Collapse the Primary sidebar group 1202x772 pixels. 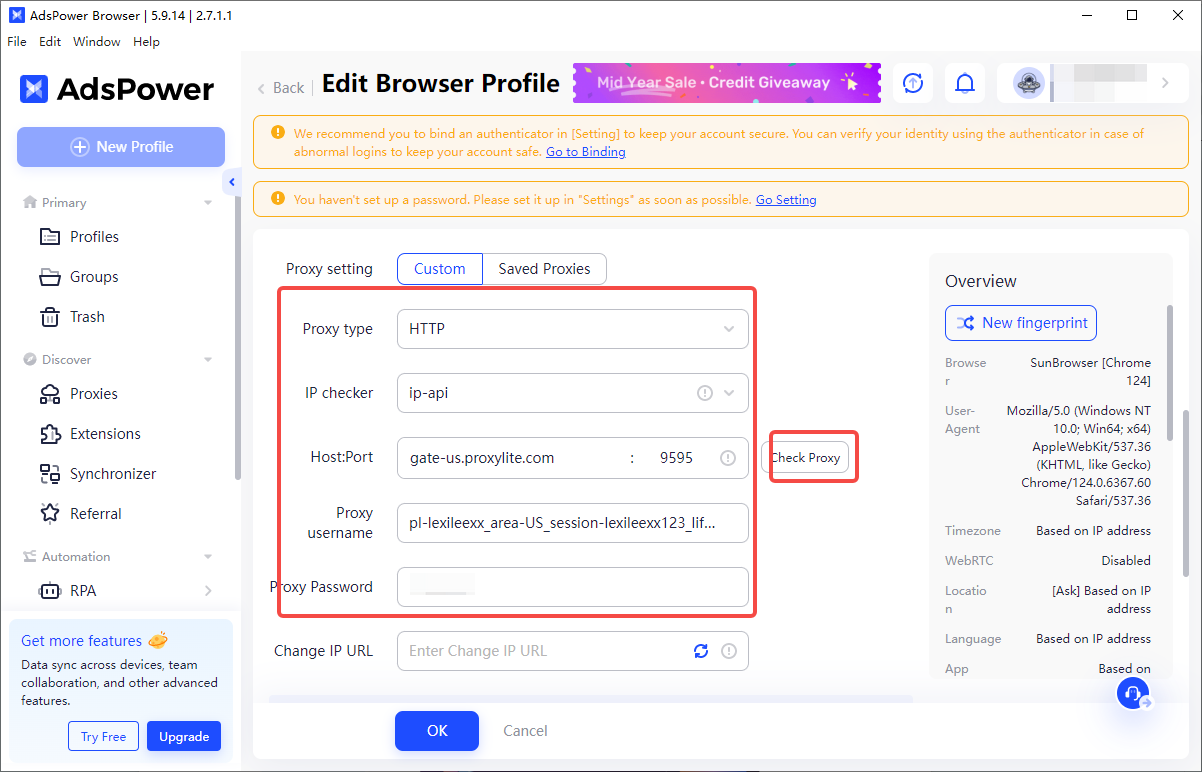208,203
